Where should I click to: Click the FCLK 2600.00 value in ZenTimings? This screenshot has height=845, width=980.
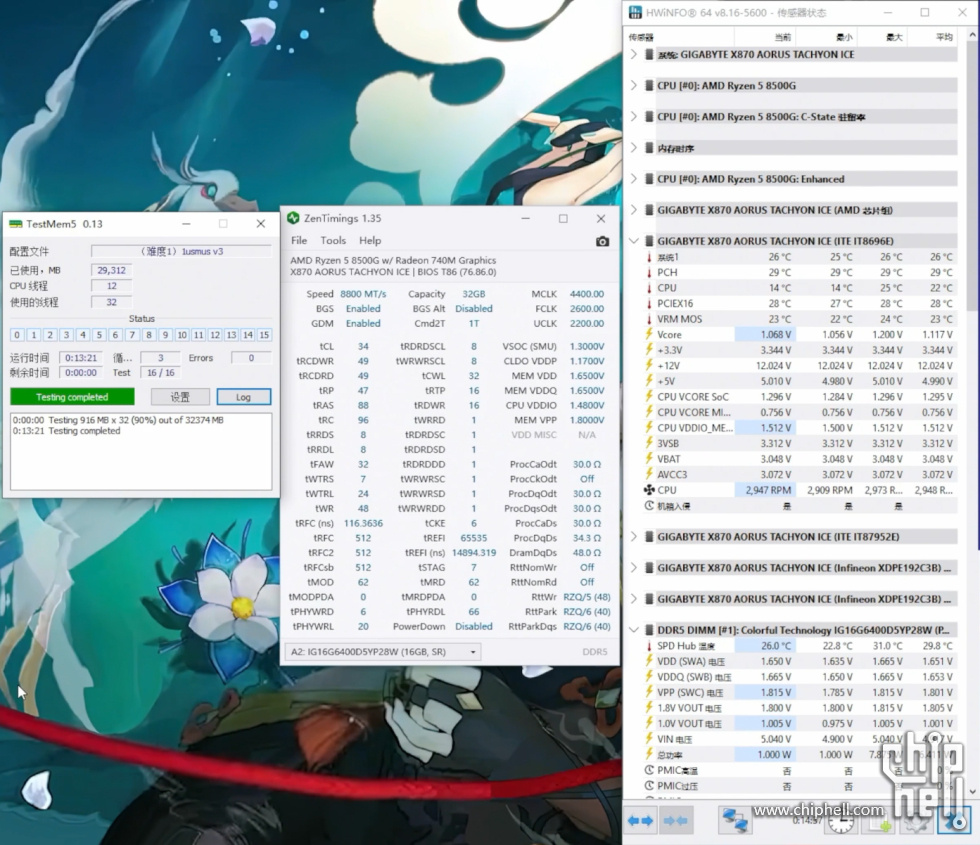587,309
